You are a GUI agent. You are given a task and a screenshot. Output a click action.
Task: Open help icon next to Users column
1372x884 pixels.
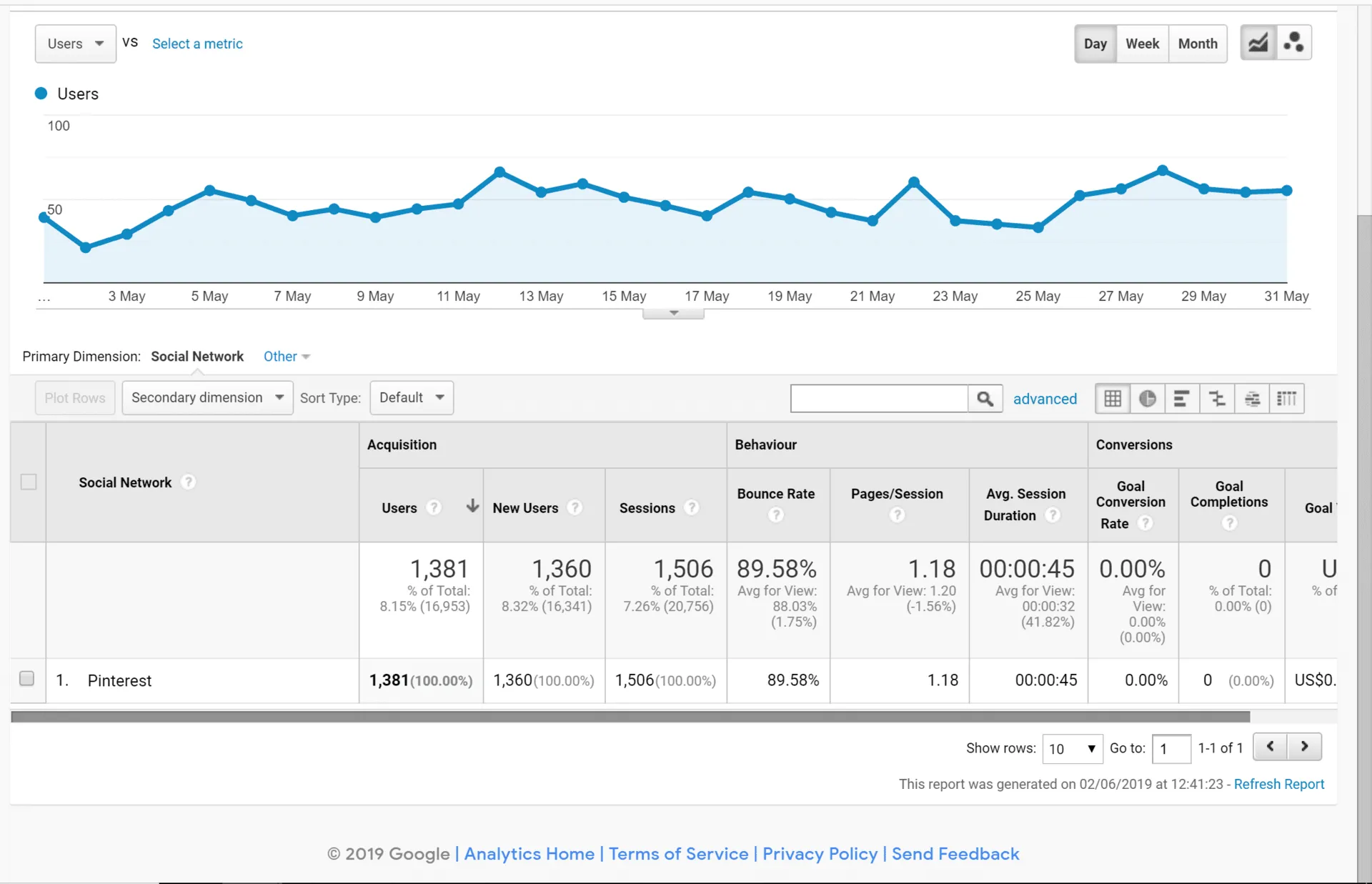pyautogui.click(x=434, y=507)
